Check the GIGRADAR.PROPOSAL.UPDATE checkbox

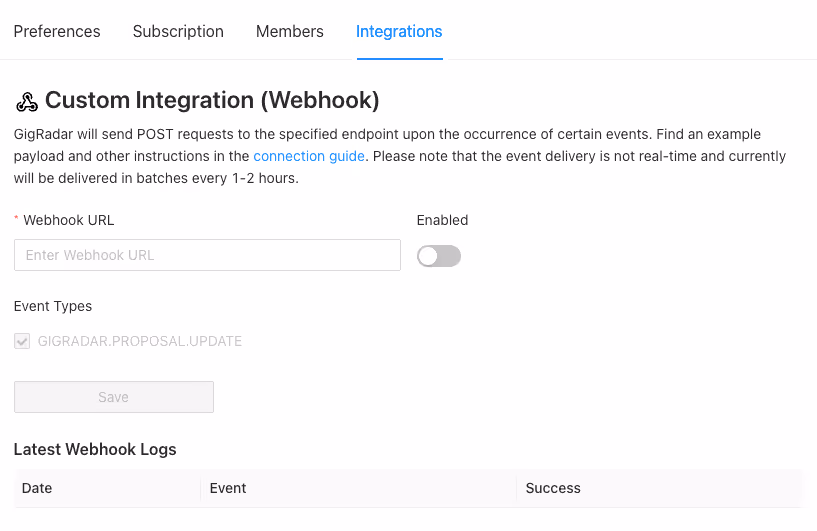pyautogui.click(x=22, y=341)
